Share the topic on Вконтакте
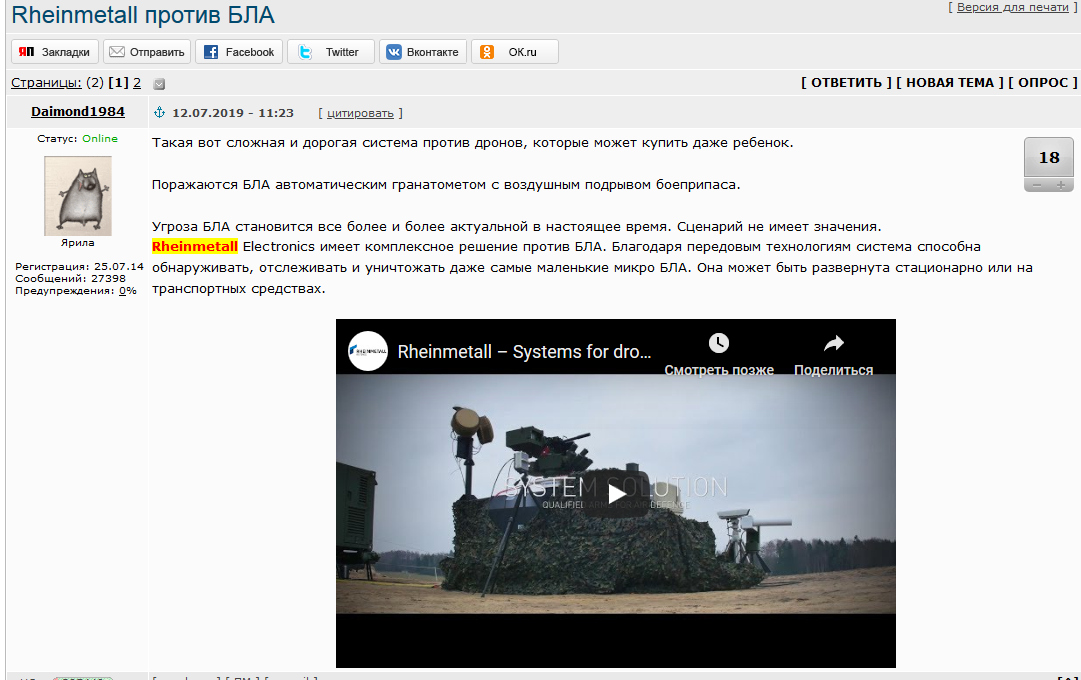Viewport: 1081px width, 680px height. (x=423, y=52)
